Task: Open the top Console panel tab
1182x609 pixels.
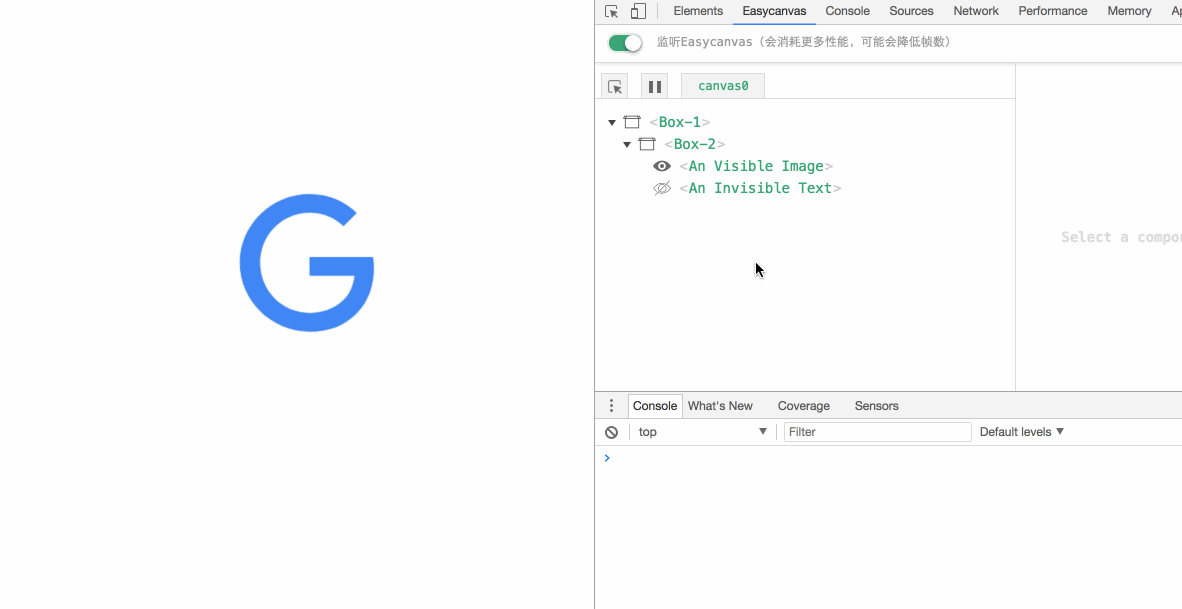Action: [x=847, y=11]
